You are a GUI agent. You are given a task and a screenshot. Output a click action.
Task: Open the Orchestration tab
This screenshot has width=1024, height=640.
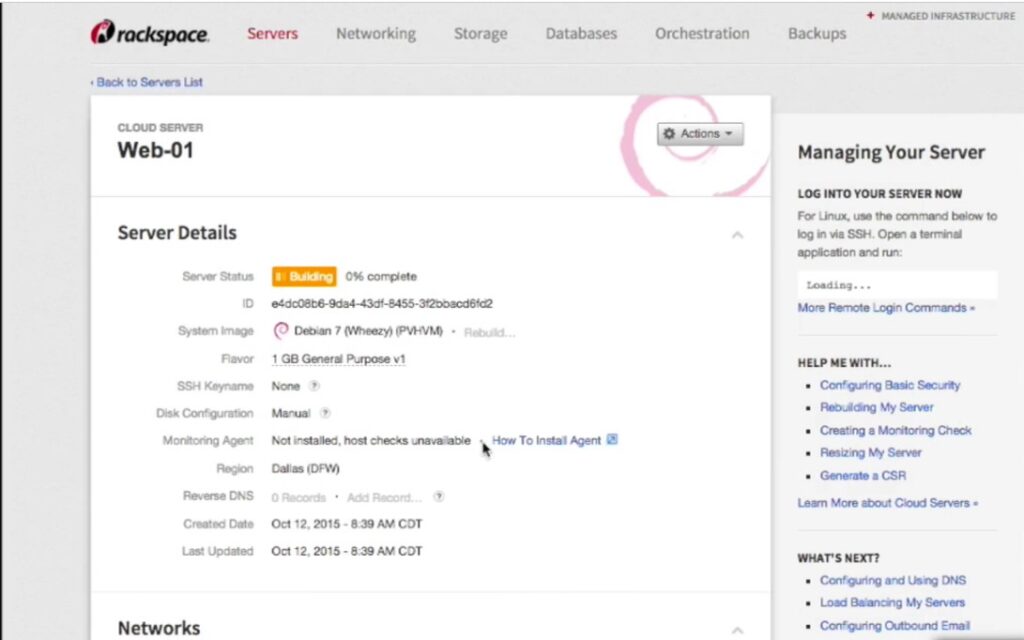pos(702,34)
